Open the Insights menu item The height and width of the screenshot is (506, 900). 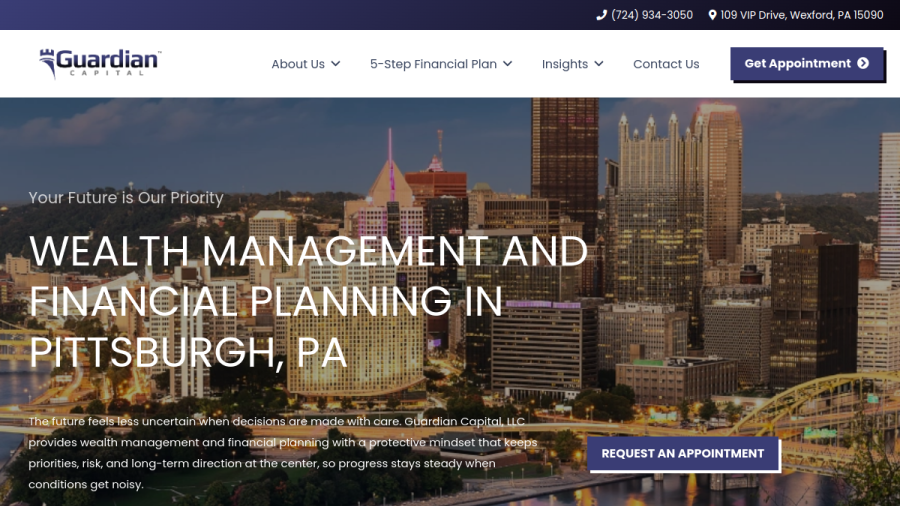(565, 64)
